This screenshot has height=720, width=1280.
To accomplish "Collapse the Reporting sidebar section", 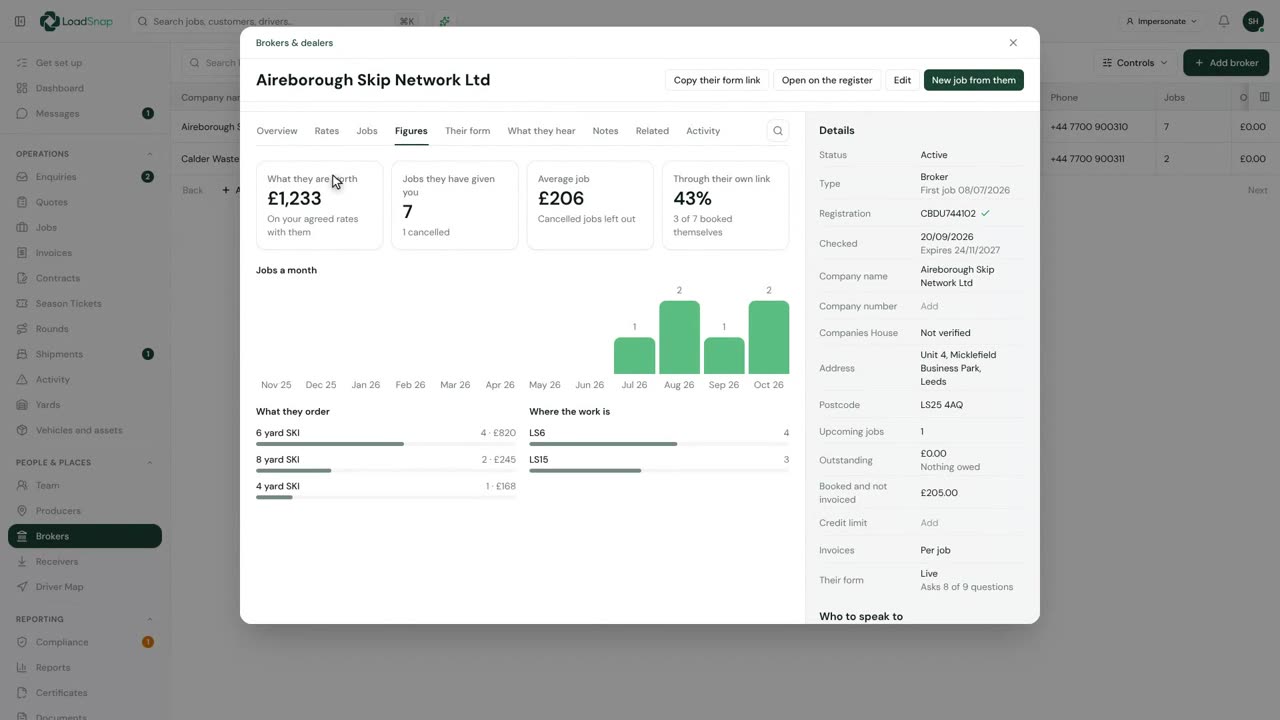I will pyautogui.click(x=150, y=619).
